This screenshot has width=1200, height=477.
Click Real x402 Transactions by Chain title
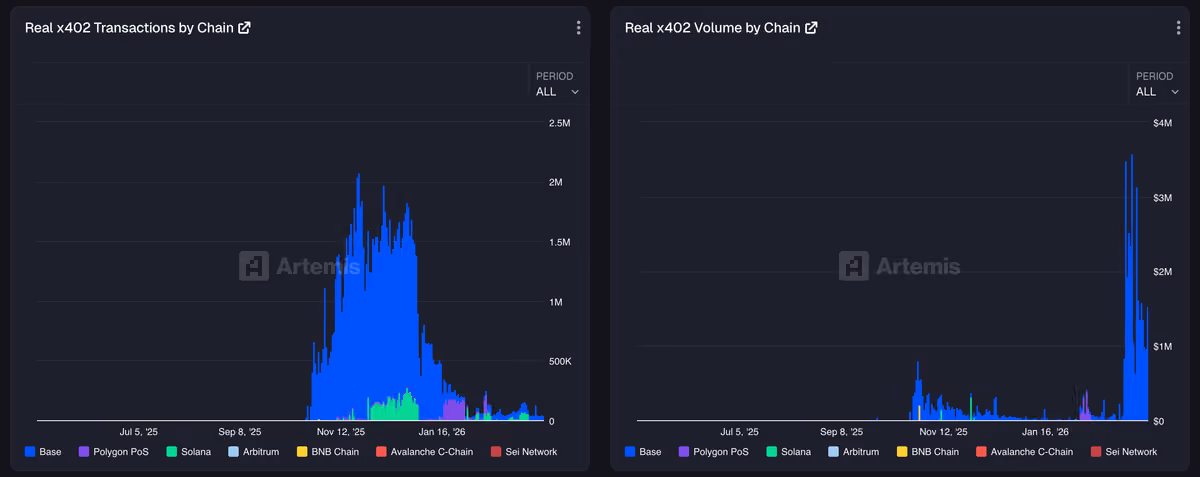point(129,28)
